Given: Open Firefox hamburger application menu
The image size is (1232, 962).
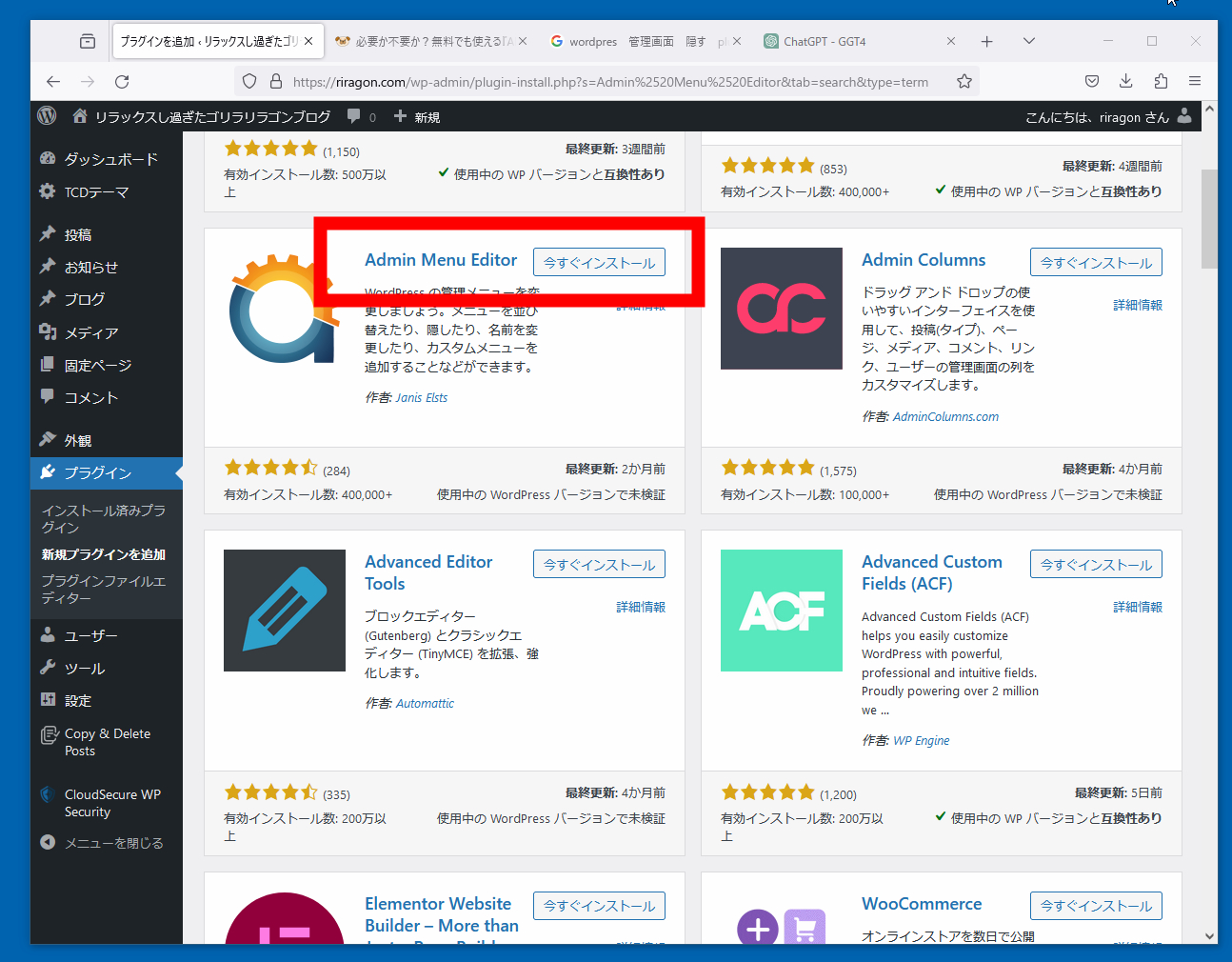Looking at the screenshot, I should 1194,82.
